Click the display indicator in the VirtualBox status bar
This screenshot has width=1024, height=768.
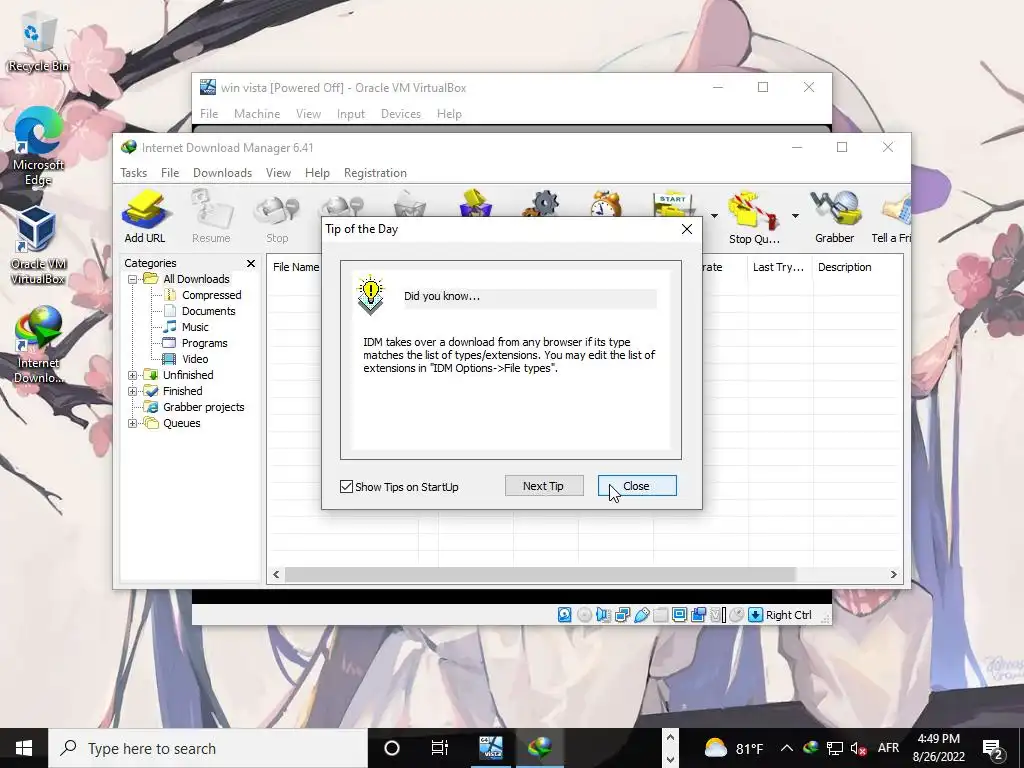679,615
